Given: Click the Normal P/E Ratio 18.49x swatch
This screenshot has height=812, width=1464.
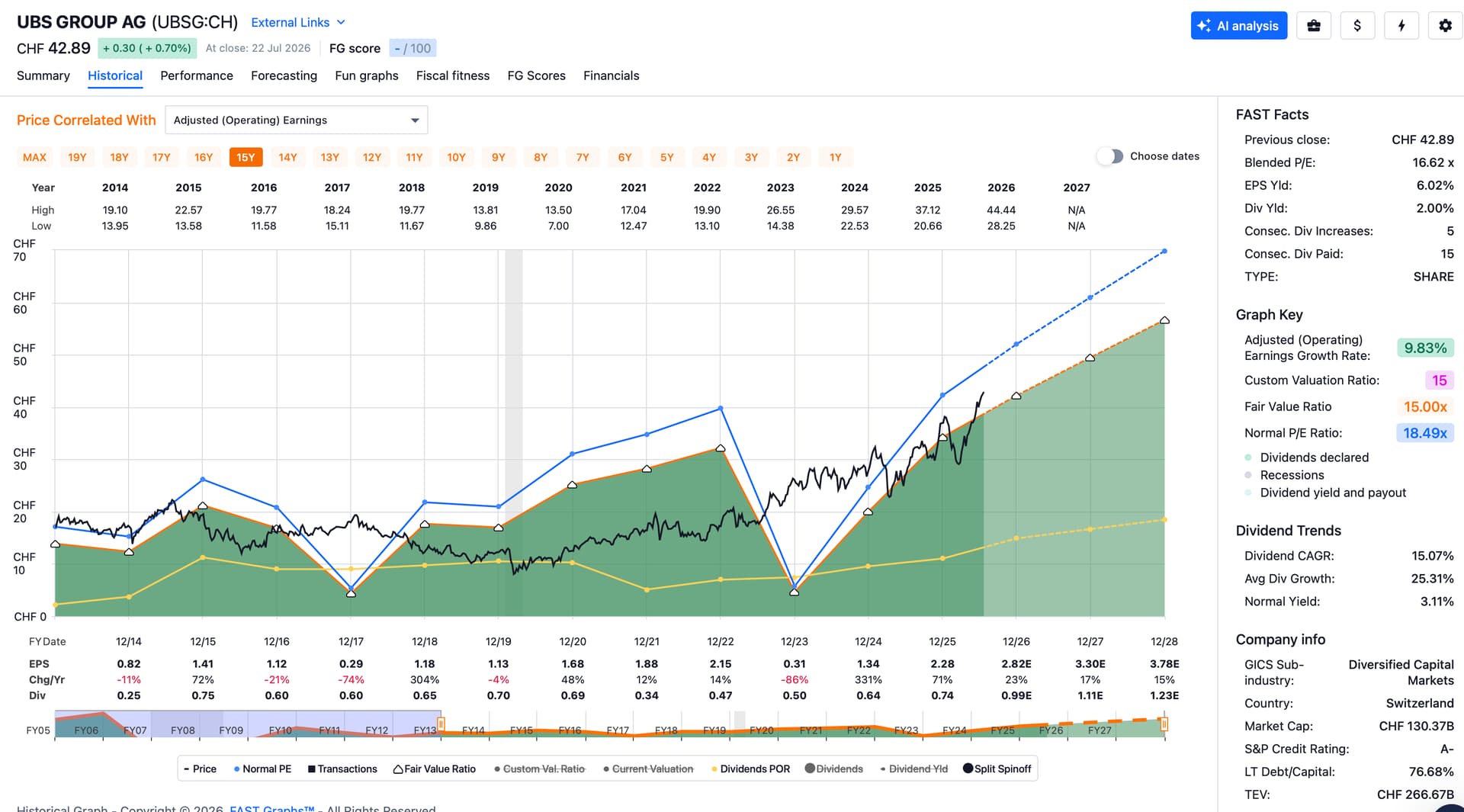Looking at the screenshot, I should (1425, 433).
